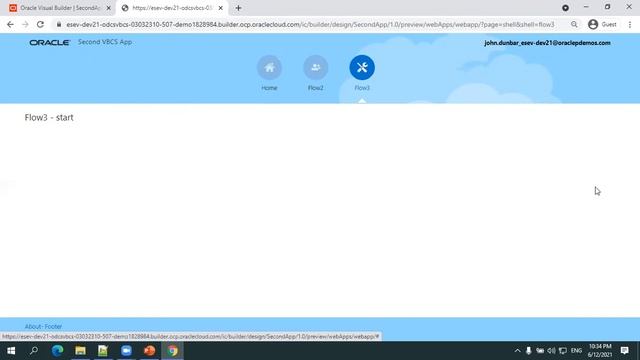Close the Oracle Visual Builder tab
The width and height of the screenshot is (640, 360).
[x=109, y=8]
